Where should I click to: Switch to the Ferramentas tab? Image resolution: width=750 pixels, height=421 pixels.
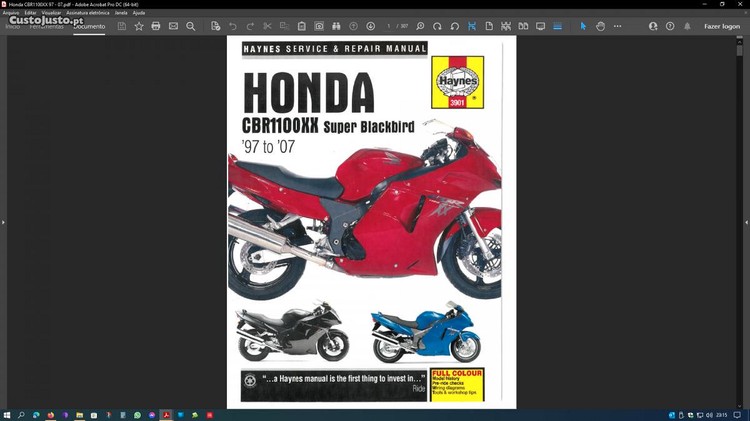click(x=45, y=26)
